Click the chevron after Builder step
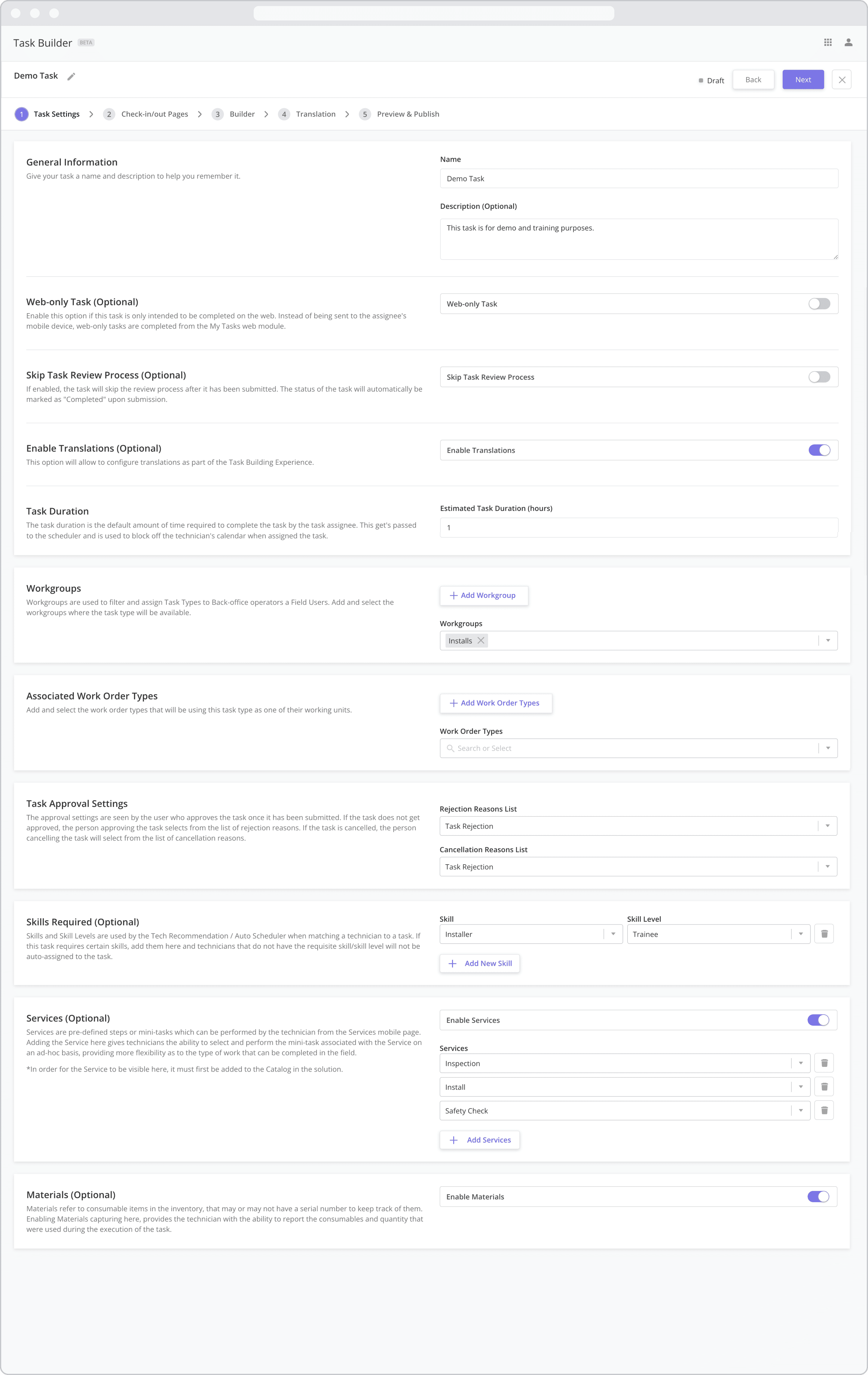Viewport: 868px width, 1375px height. [266, 114]
